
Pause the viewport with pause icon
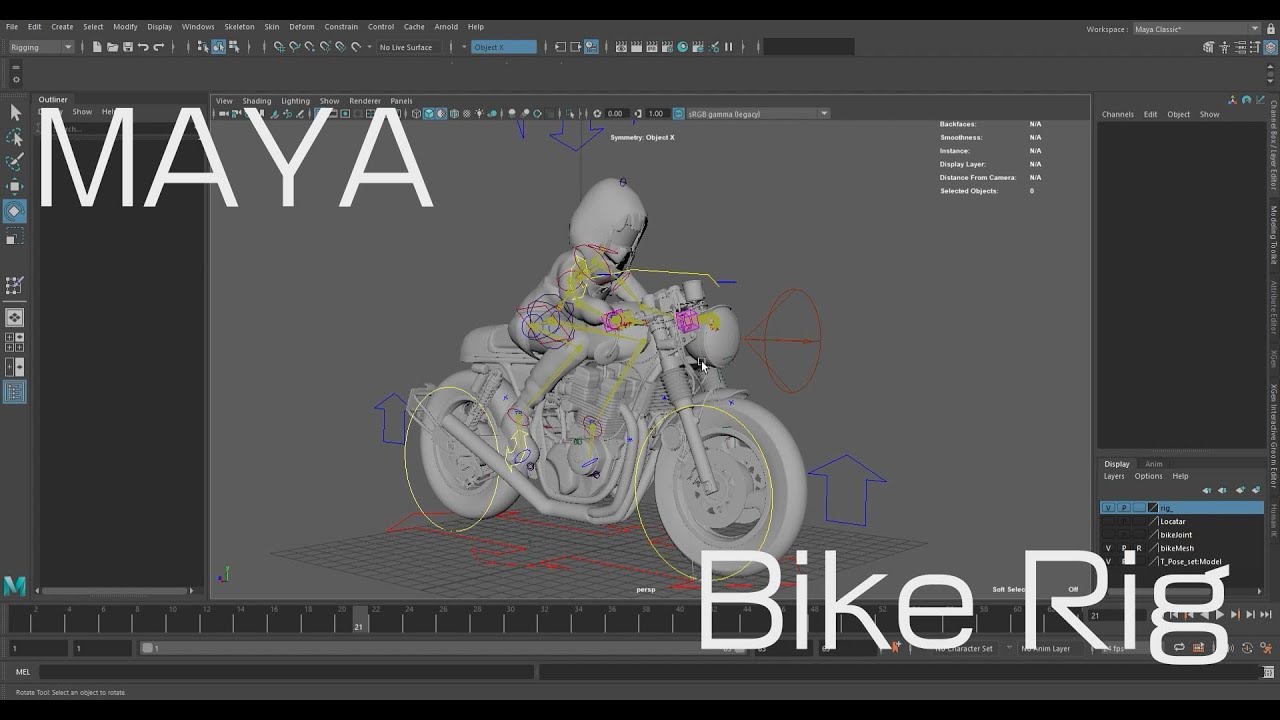[728, 47]
